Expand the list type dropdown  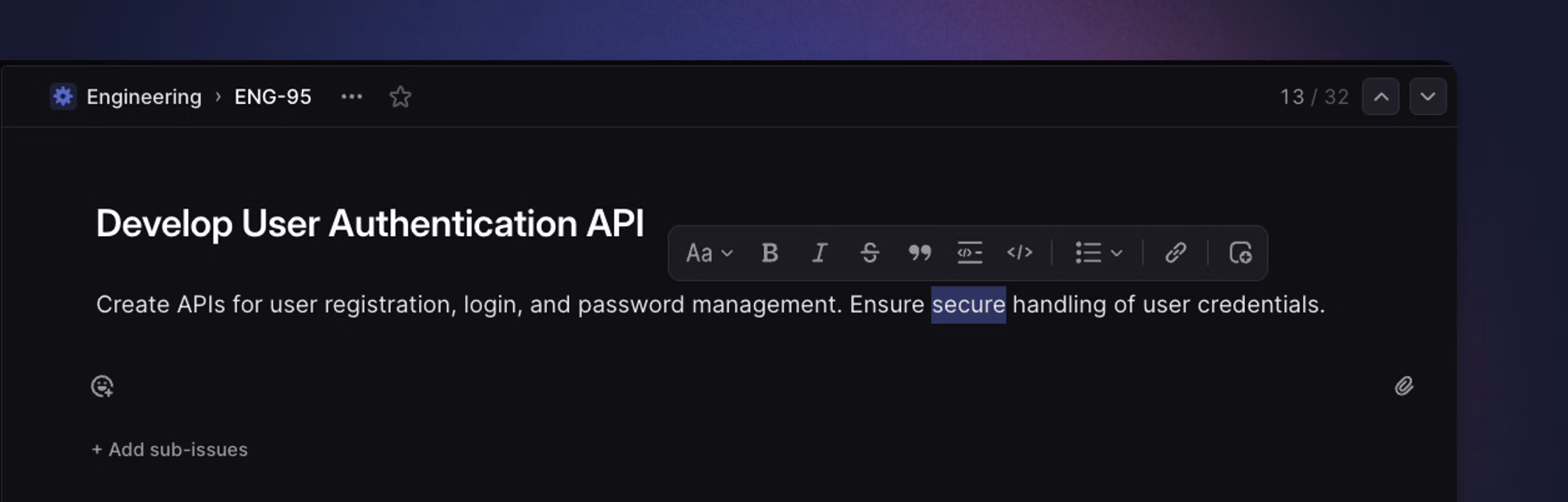[1098, 253]
